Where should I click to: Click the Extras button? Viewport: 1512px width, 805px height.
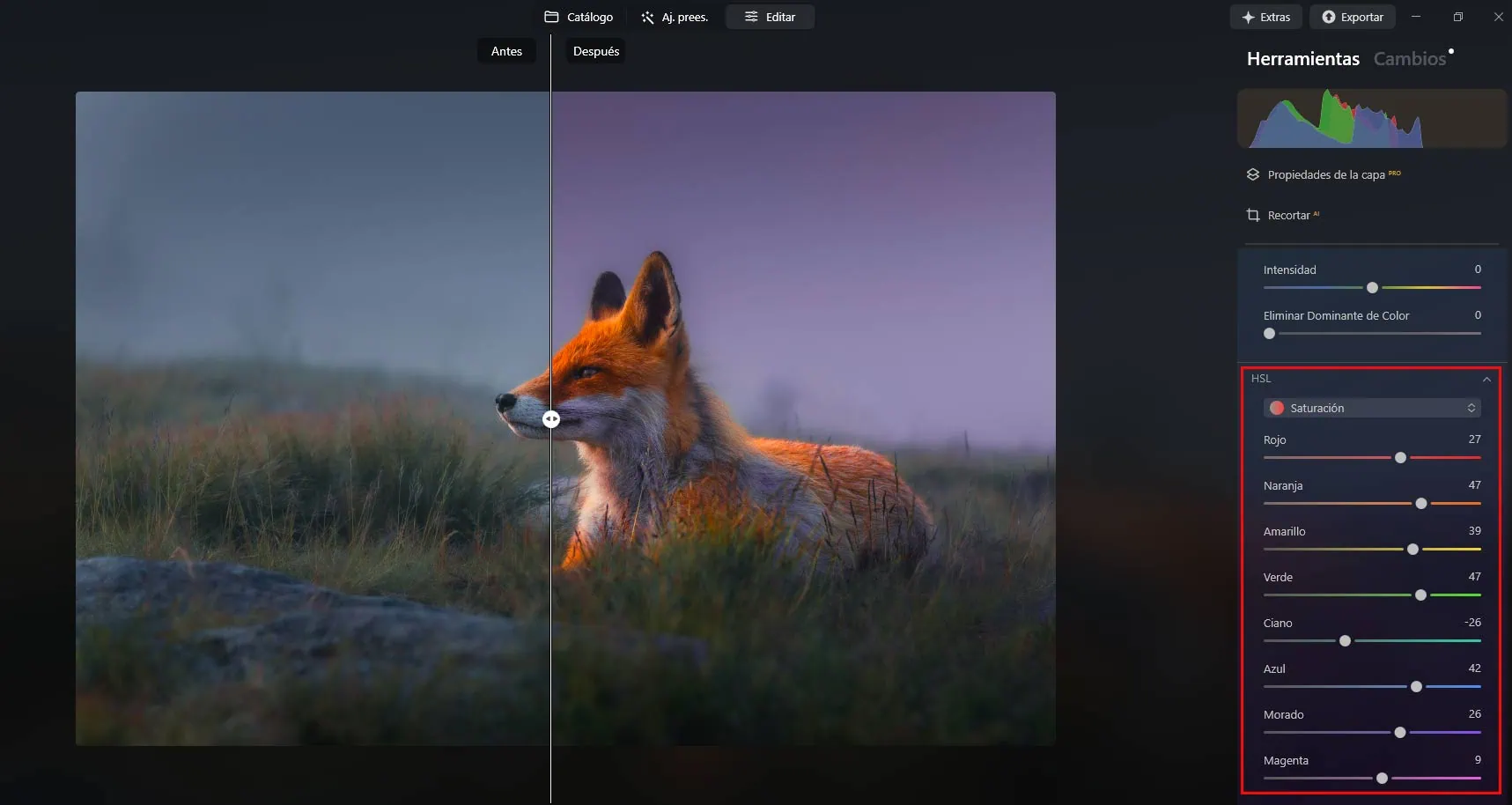pos(1265,17)
